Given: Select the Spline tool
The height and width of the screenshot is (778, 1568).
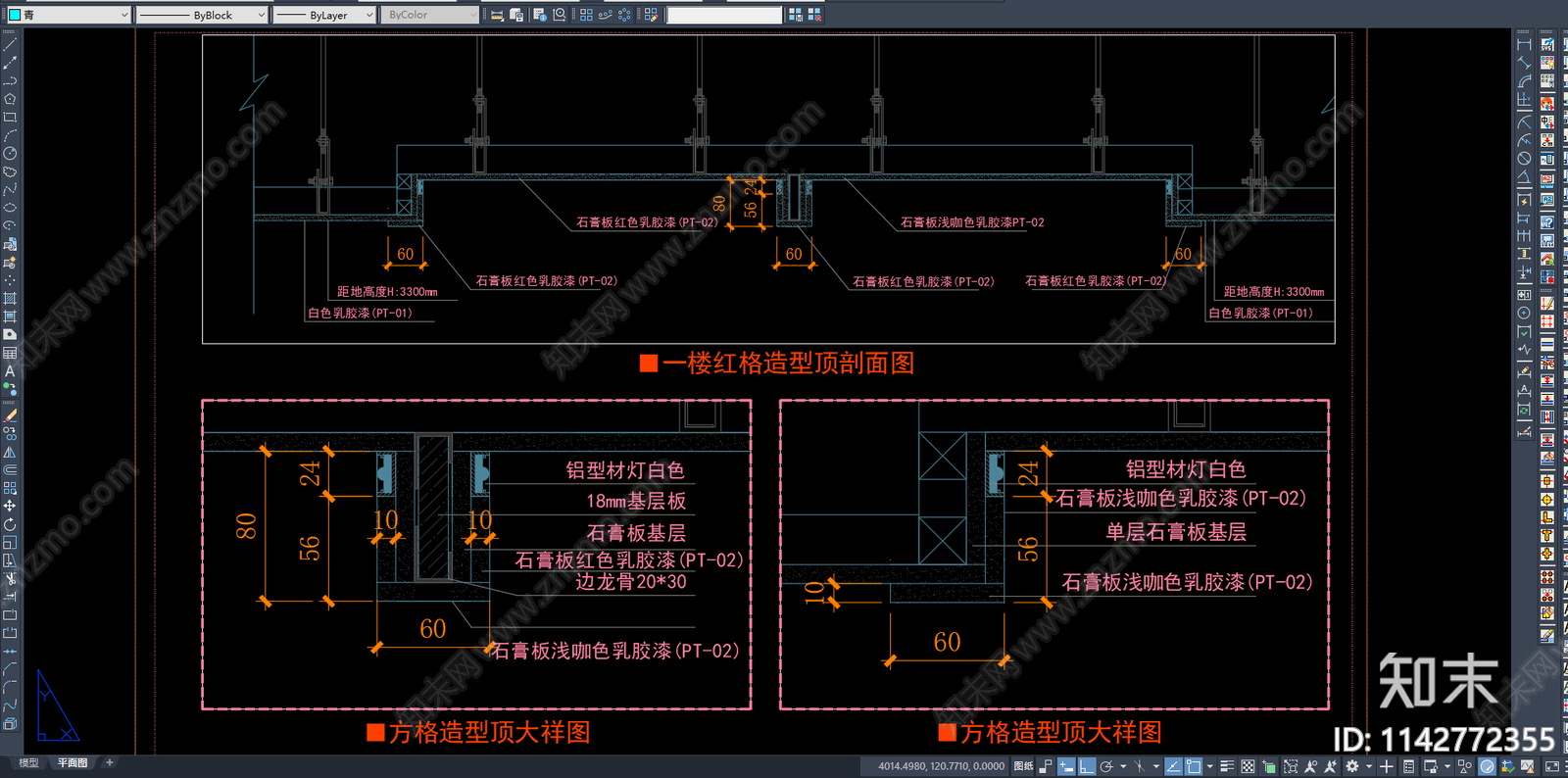Looking at the screenshot, I should point(10,189).
